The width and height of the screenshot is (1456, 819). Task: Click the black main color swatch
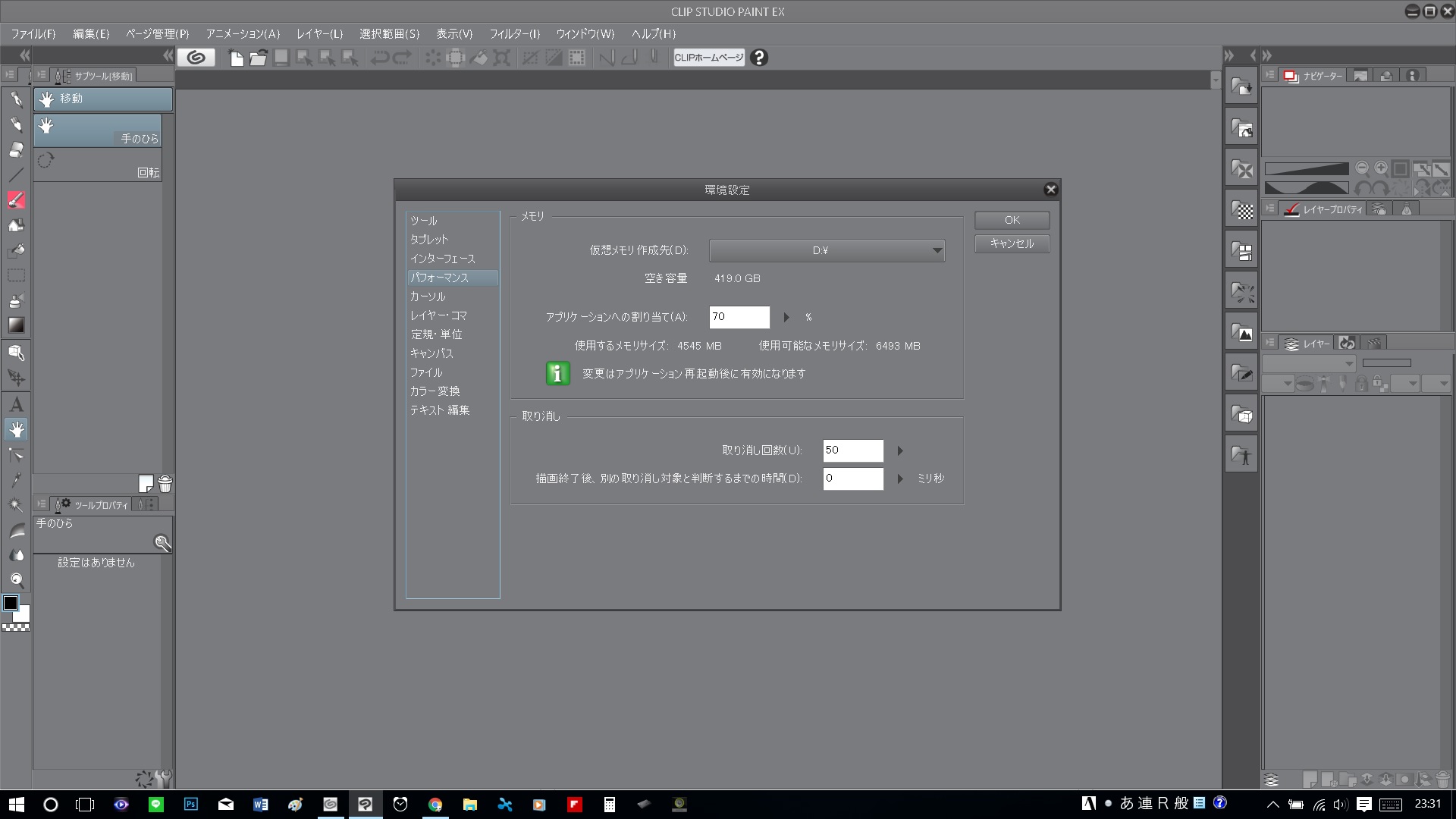click(x=11, y=604)
